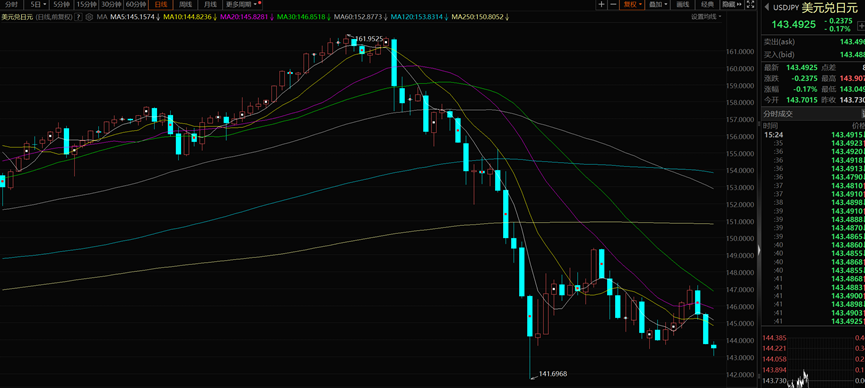865x388 pixels.
Task: Select the 60分钟 period tab
Action: tap(136, 4)
